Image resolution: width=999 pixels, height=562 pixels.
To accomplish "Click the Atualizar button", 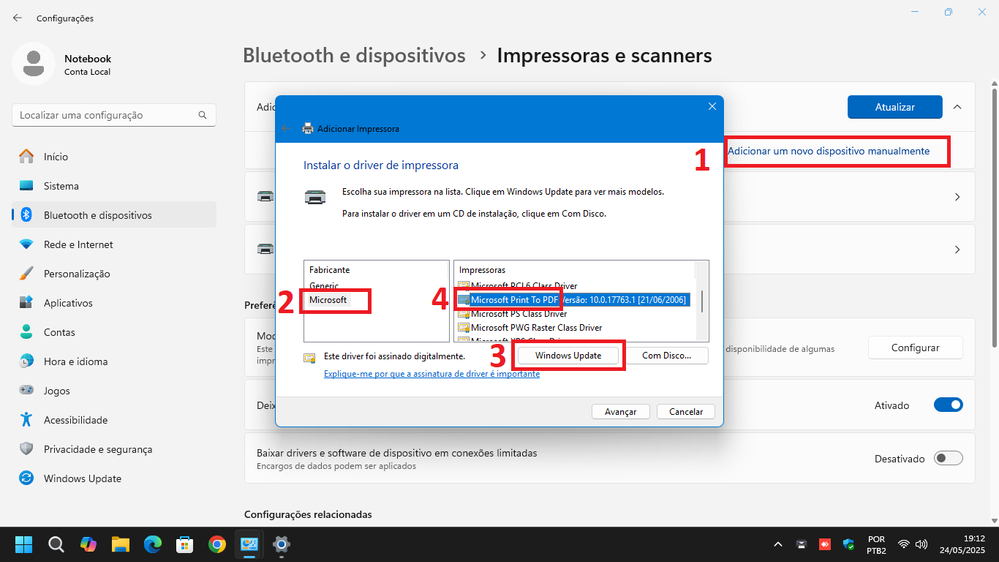I will tap(895, 107).
